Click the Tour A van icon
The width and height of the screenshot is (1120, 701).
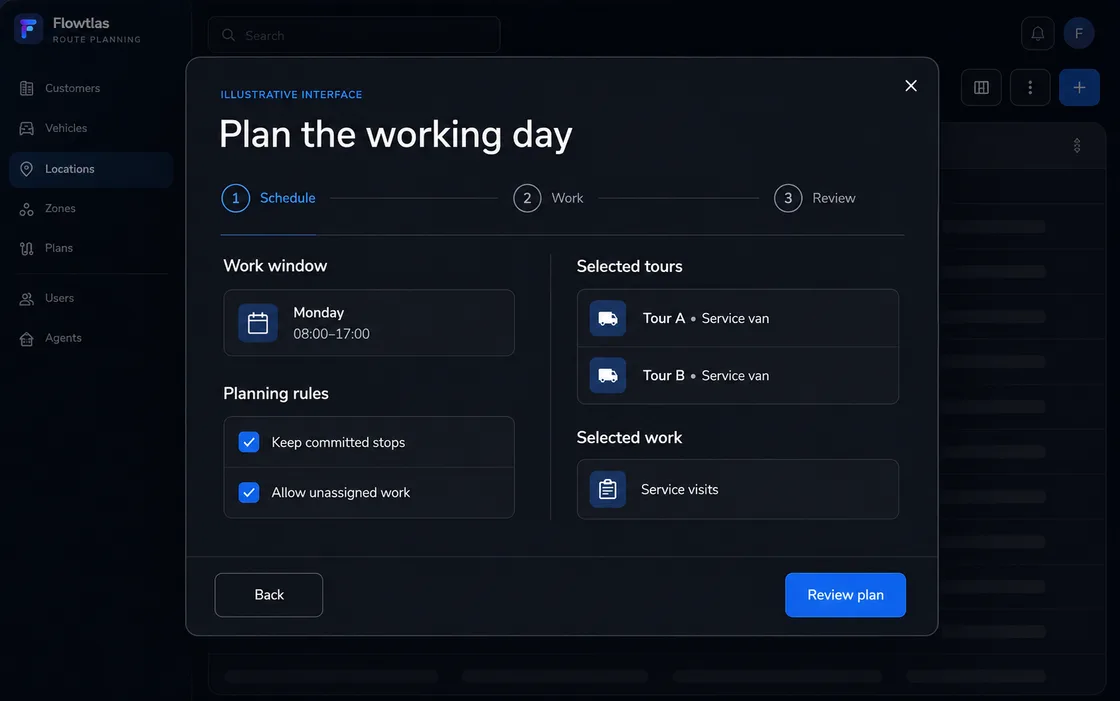point(608,319)
